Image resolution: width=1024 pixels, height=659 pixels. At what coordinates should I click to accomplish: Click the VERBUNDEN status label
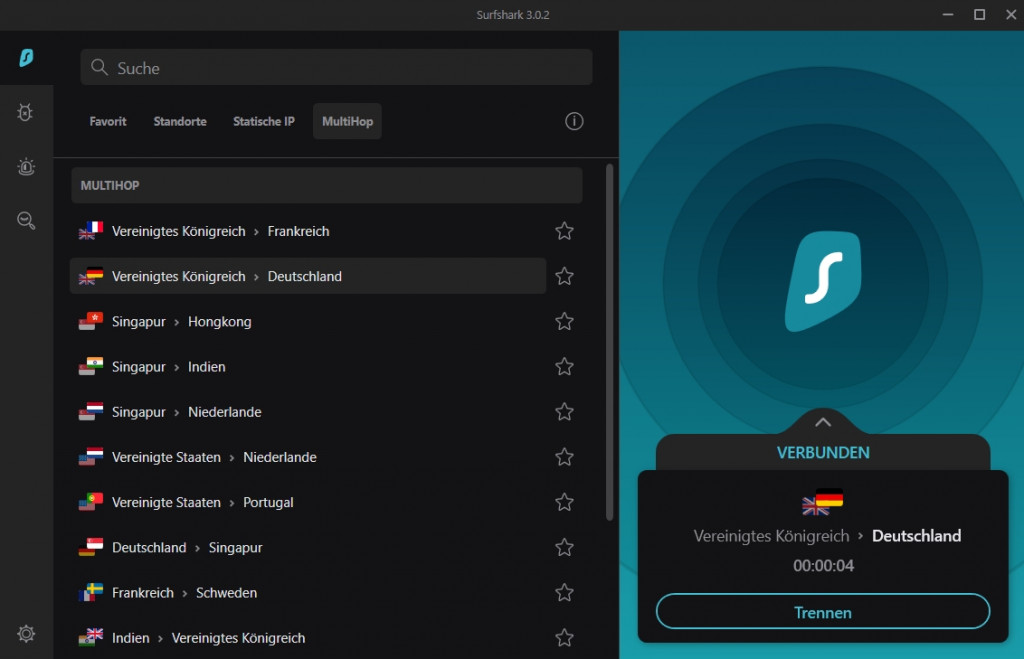(x=823, y=453)
